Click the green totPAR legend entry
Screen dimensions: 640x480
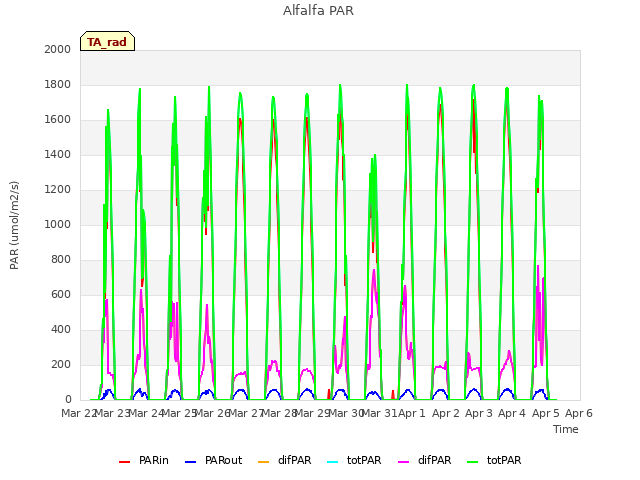click(x=494, y=460)
